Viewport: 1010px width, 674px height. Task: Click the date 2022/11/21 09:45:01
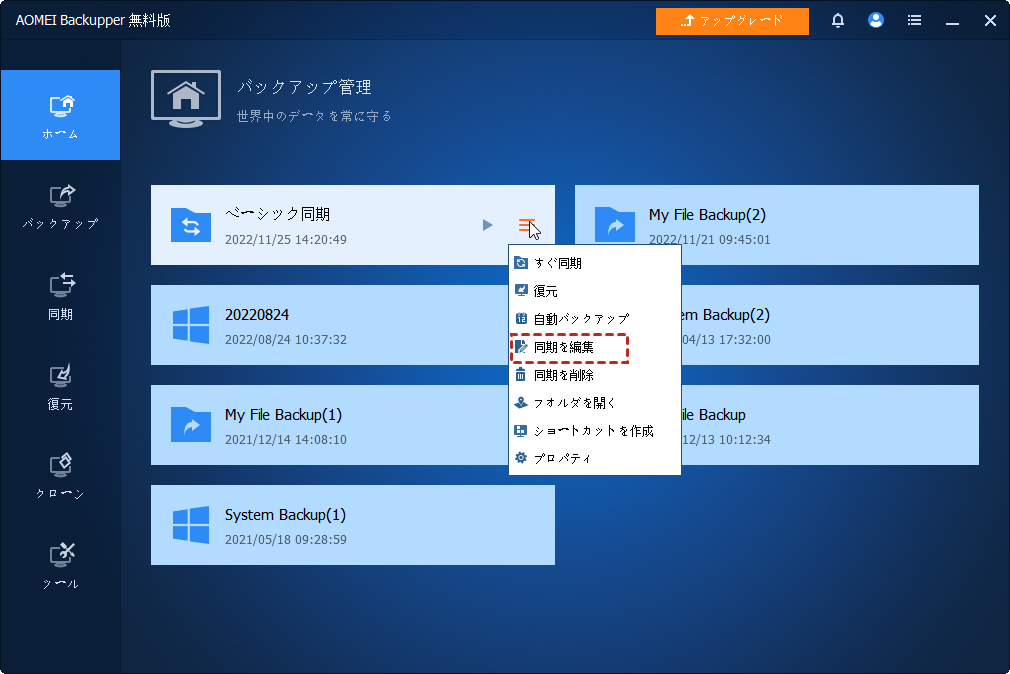click(x=710, y=240)
